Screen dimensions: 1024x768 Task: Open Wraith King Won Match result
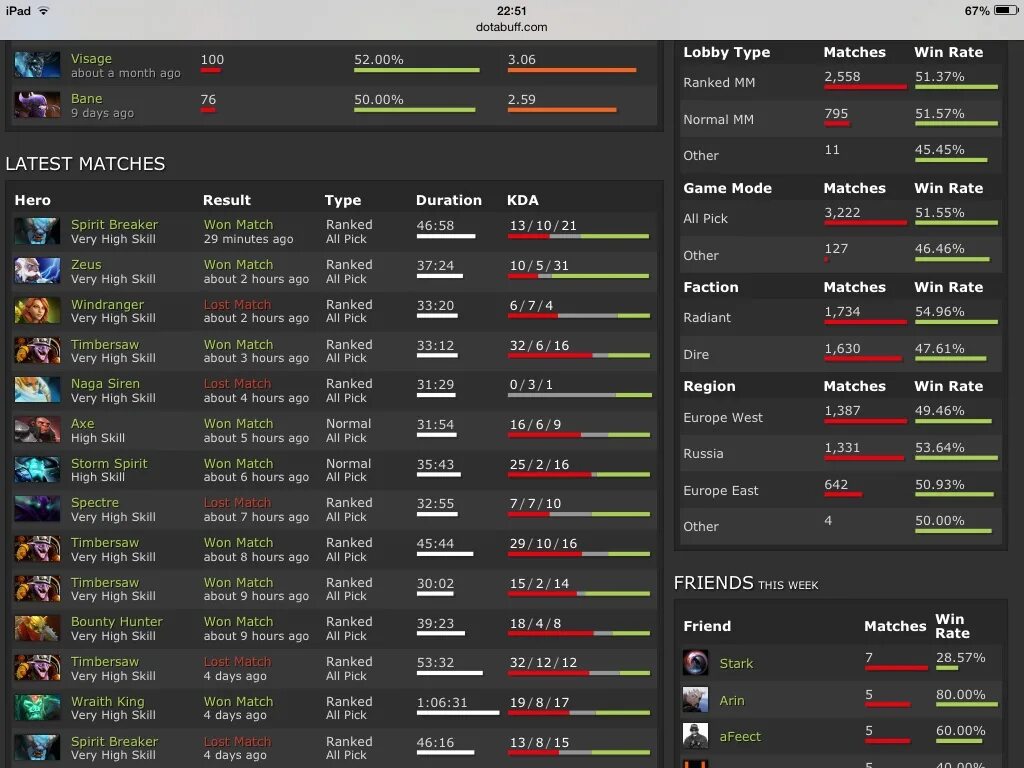[238, 701]
